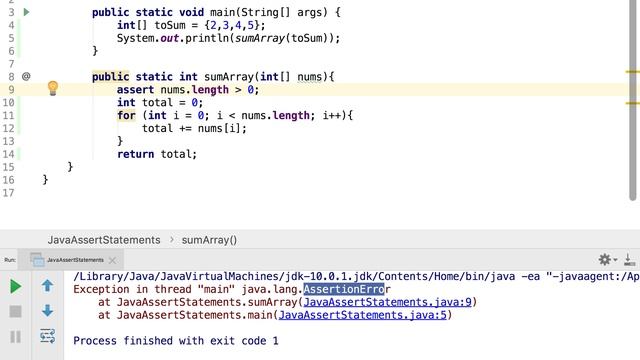Click 'int total = 0;' on line 10

(x=160, y=102)
